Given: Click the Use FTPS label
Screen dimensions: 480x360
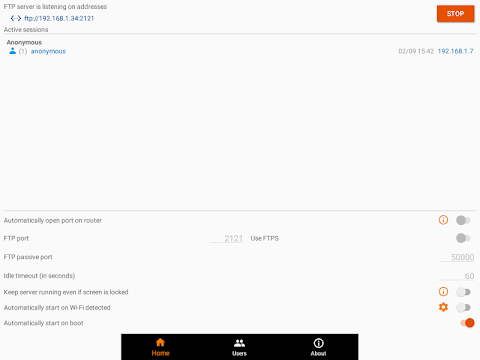Looking at the screenshot, I should click(264, 238).
